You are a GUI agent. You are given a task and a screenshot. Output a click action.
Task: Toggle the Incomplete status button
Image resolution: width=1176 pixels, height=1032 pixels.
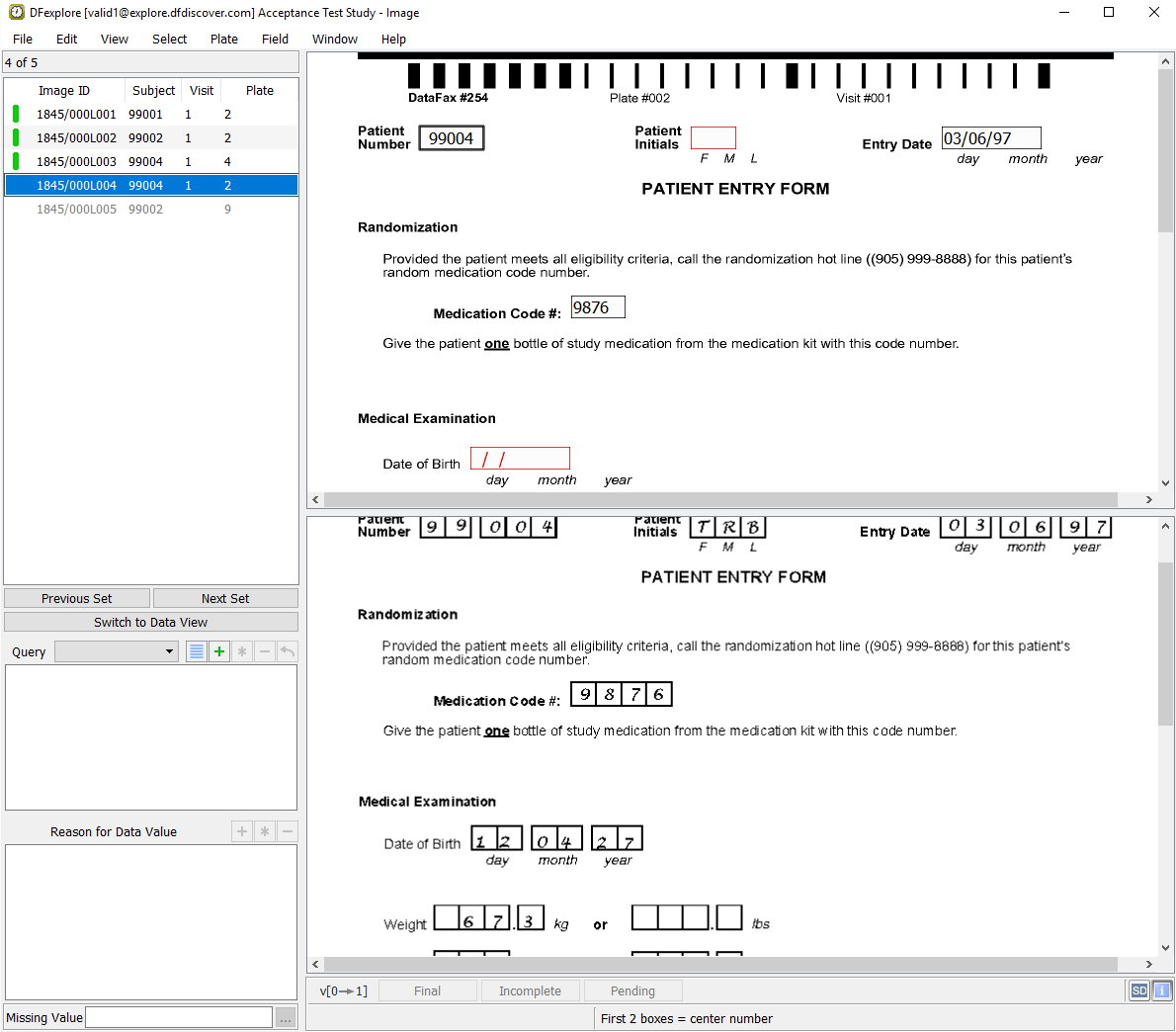pos(530,990)
